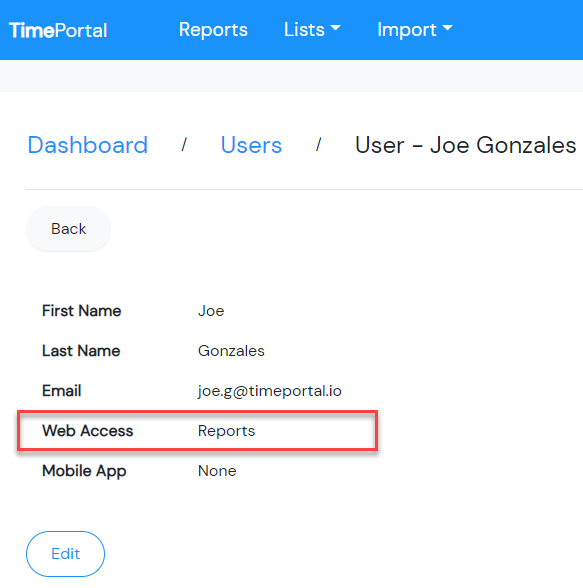Expand the Import dropdown menu
Screen dimensions: 583x588
pos(415,30)
